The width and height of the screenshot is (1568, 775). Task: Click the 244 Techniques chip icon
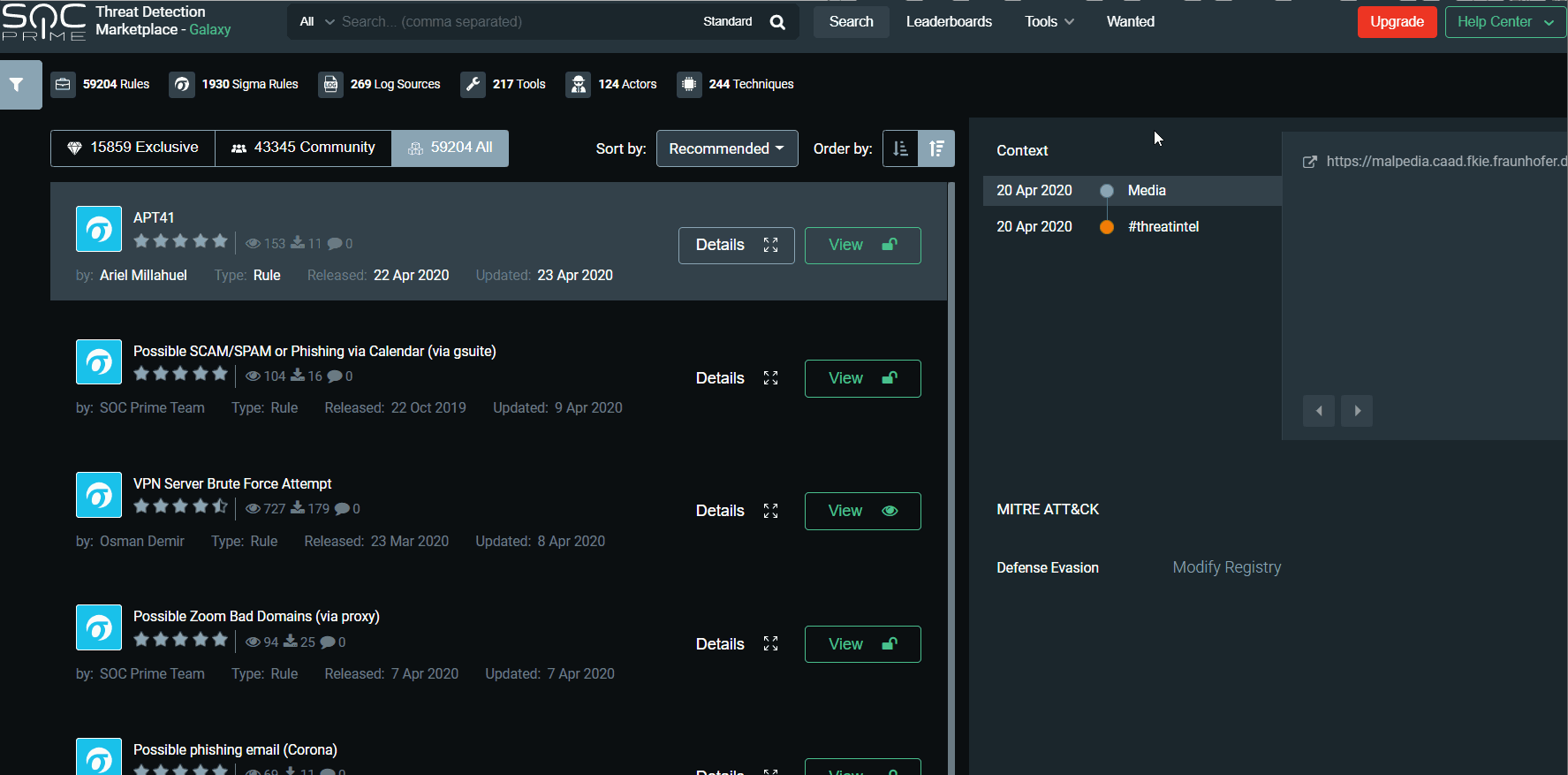coord(689,84)
